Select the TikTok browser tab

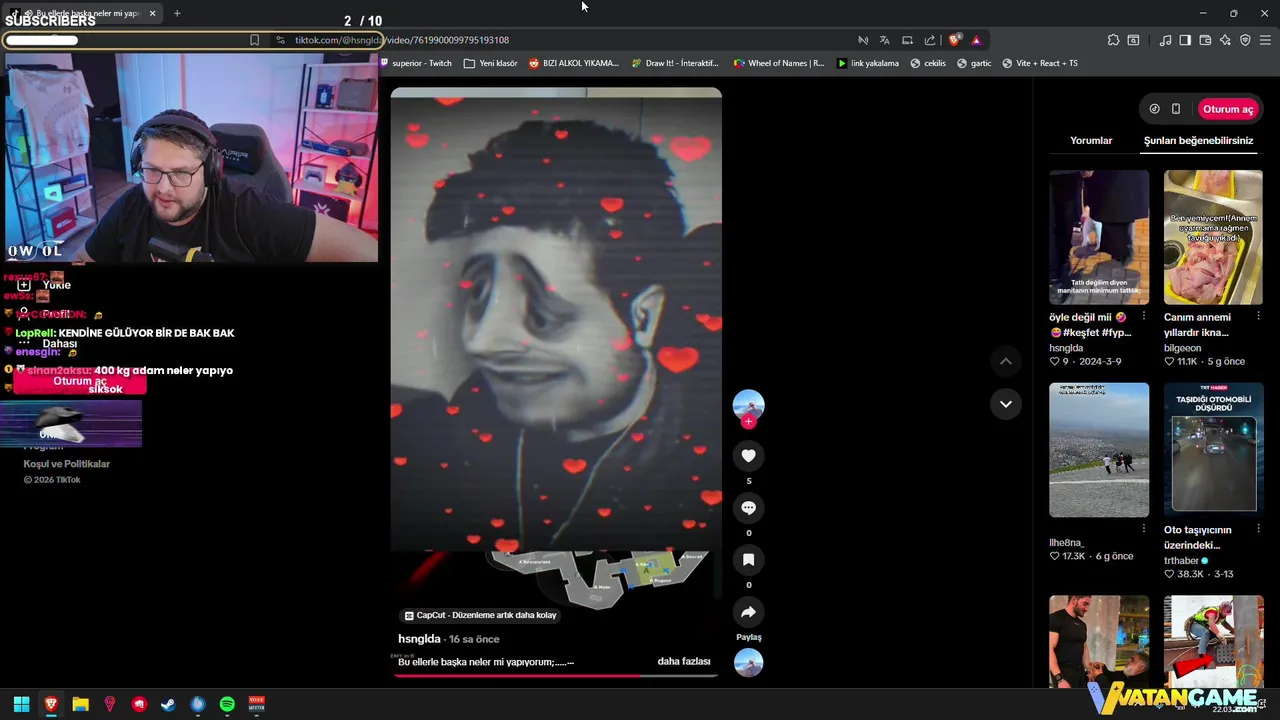[x=82, y=13]
